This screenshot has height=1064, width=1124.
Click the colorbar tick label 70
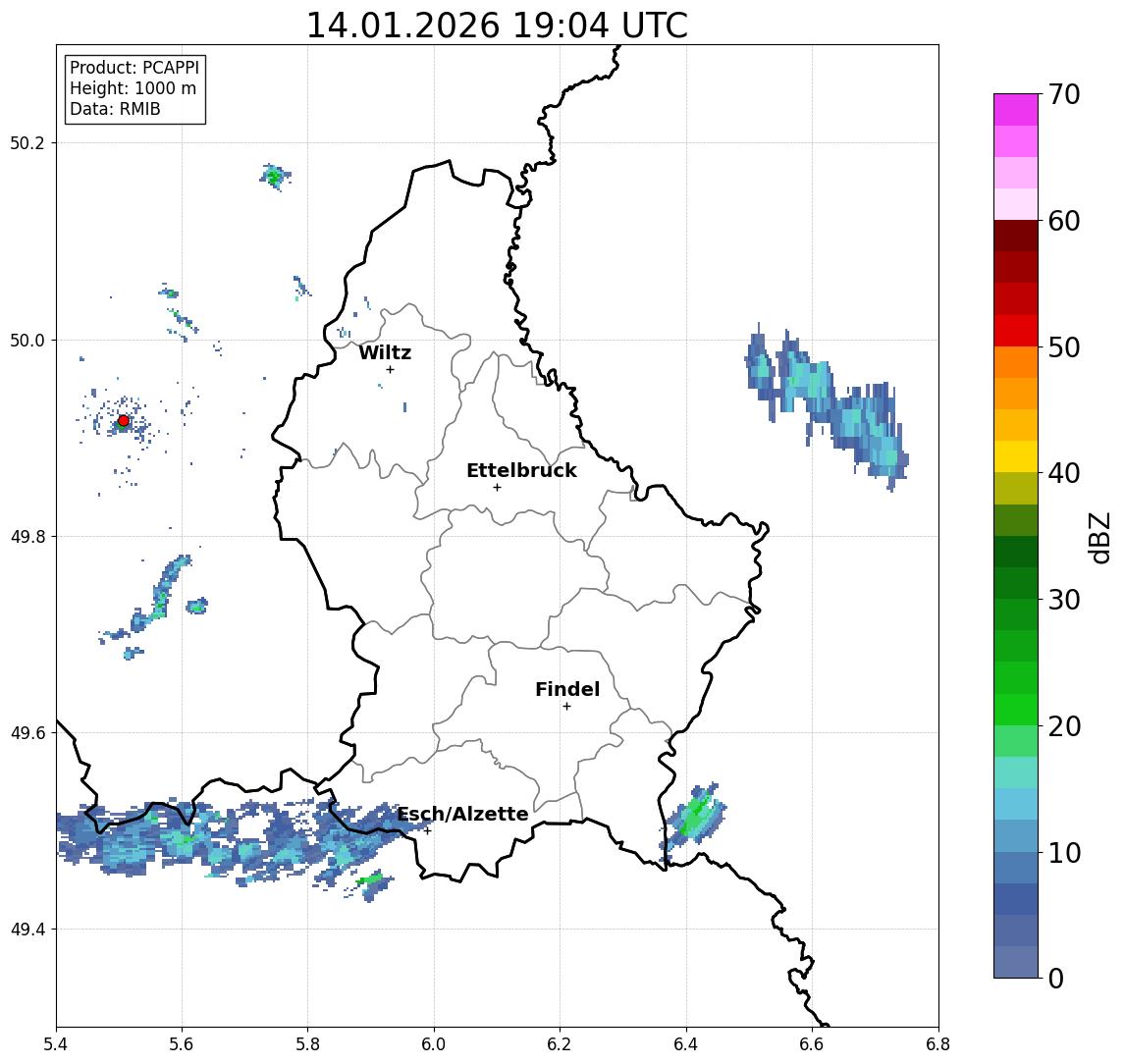pos(1064,94)
